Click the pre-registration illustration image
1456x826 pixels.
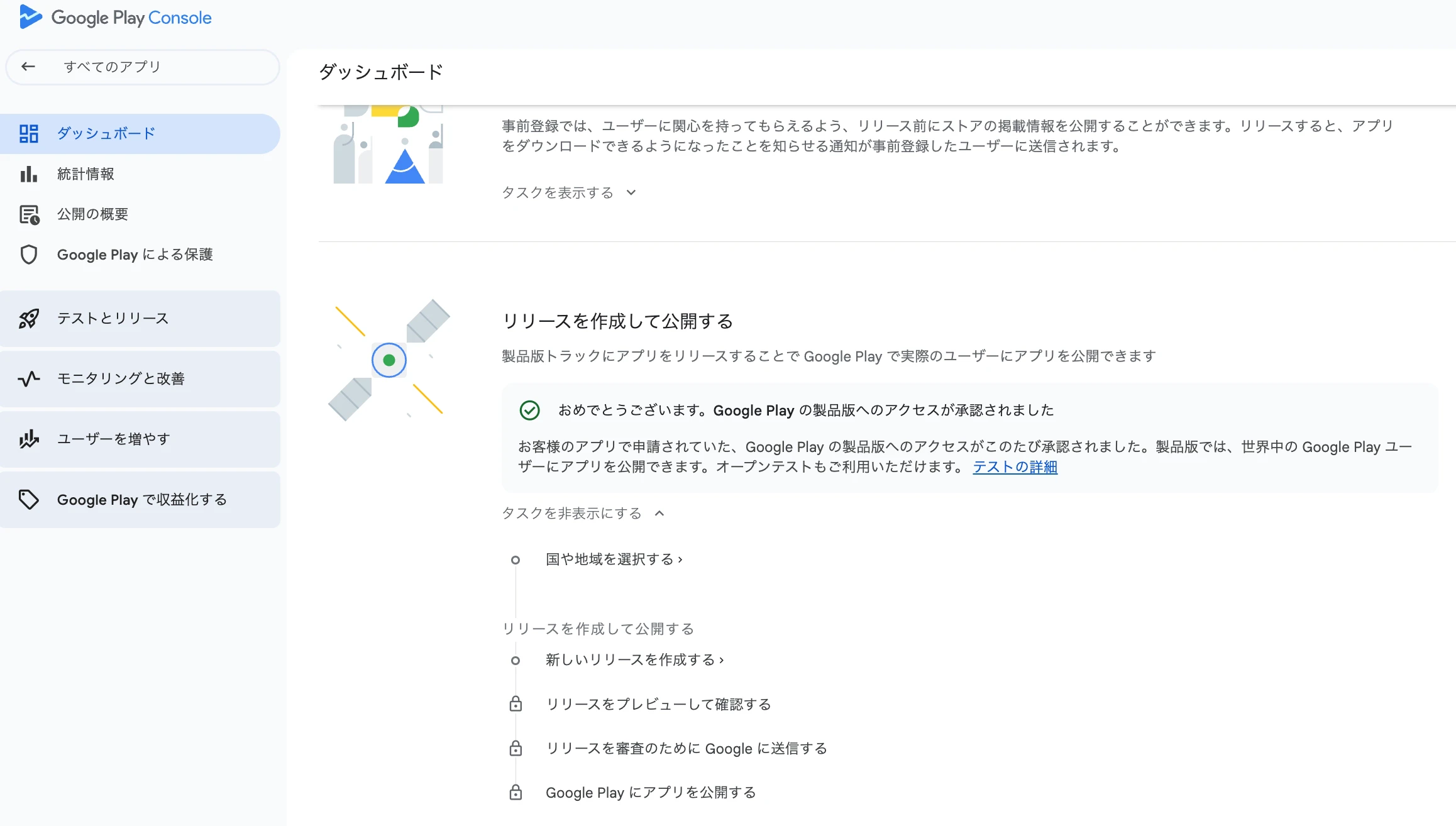click(x=389, y=145)
